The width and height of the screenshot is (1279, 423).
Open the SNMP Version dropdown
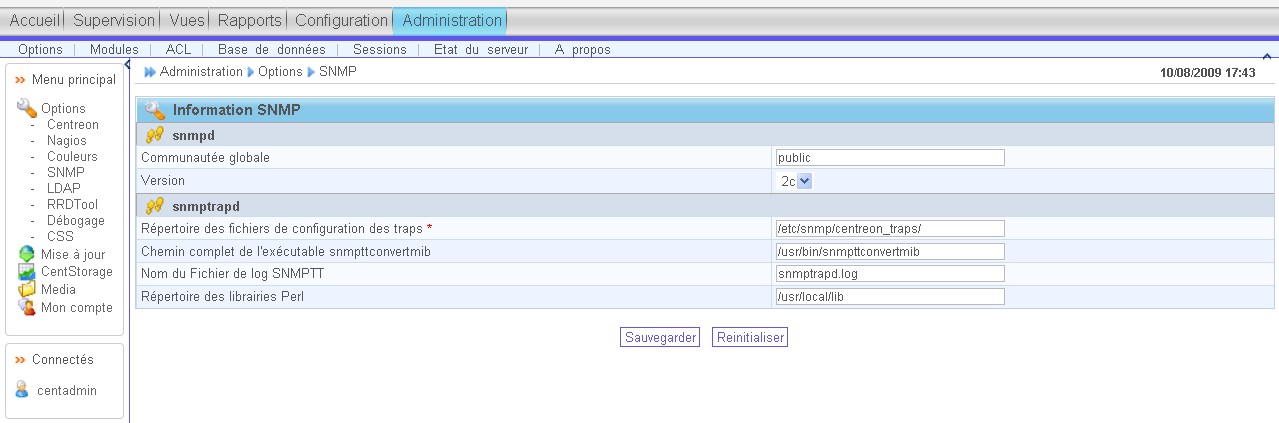click(x=804, y=181)
